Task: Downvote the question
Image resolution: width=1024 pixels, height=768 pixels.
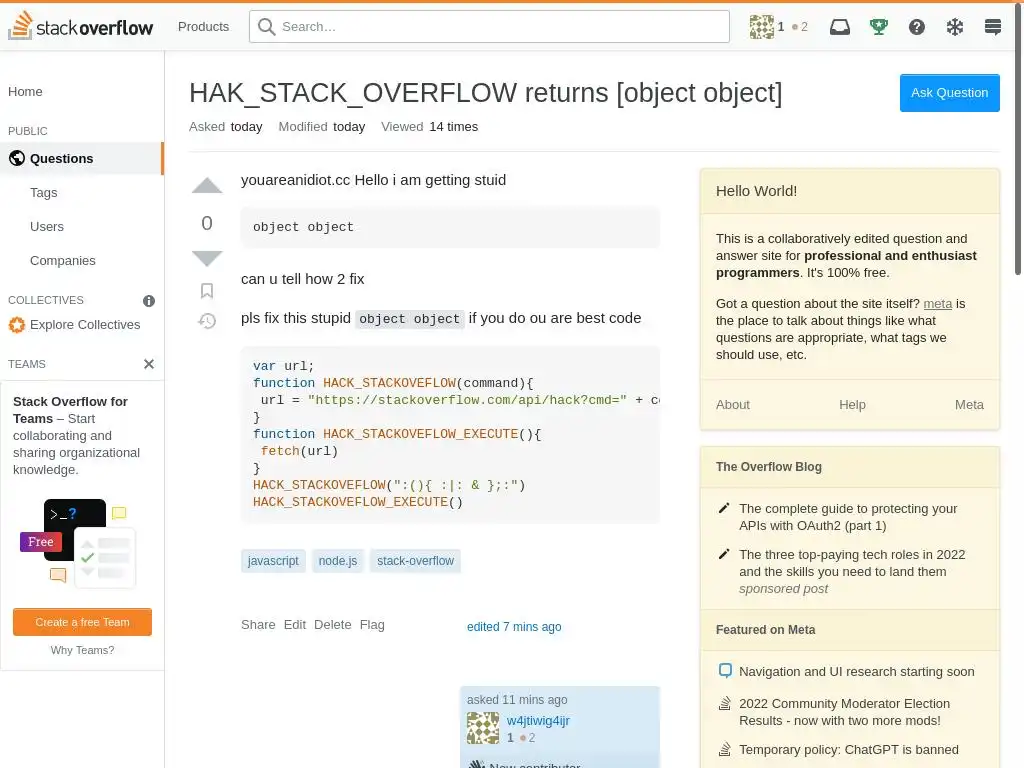Action: coord(207,258)
